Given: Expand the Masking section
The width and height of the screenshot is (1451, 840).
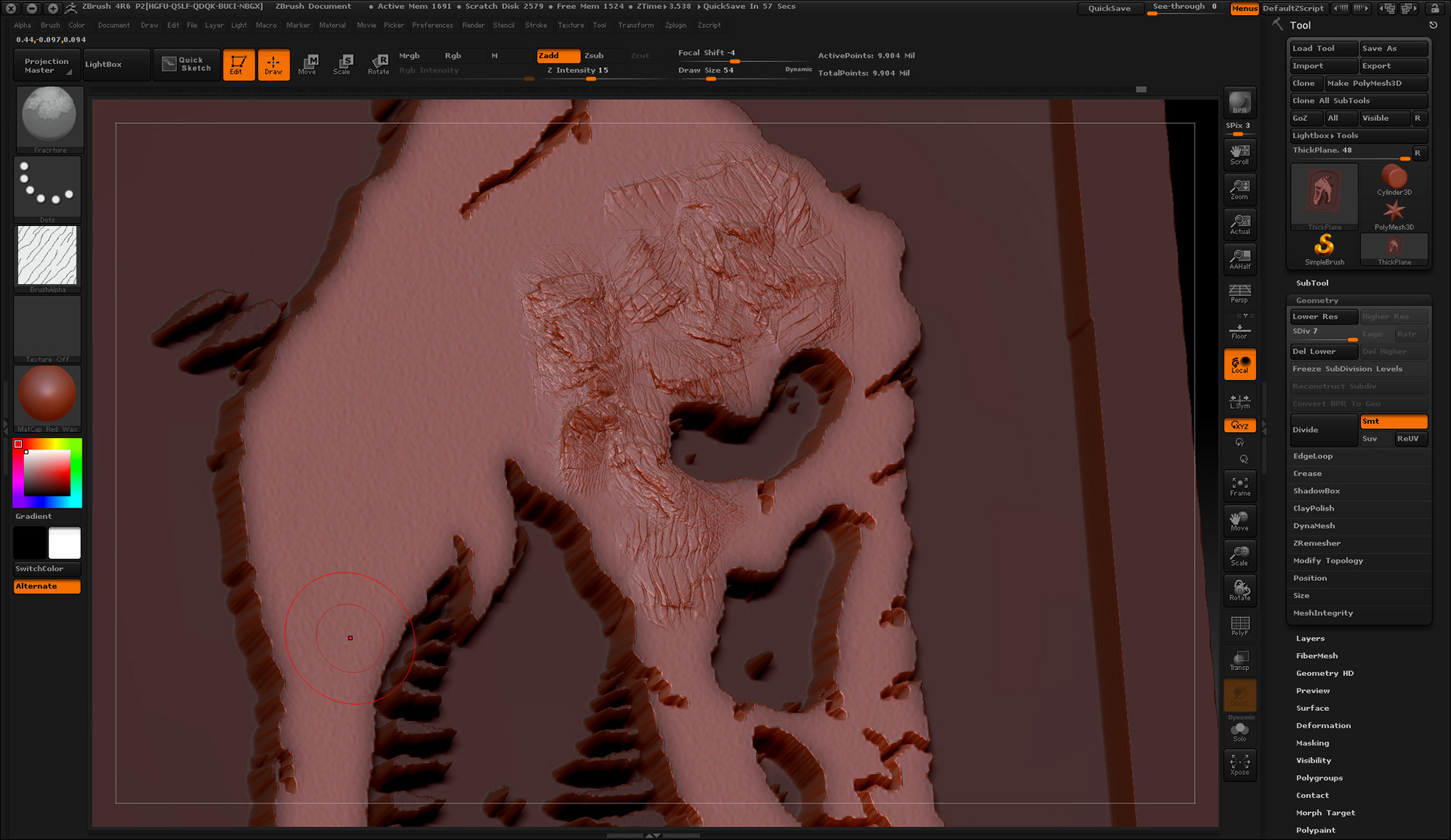Looking at the screenshot, I should 1312,743.
